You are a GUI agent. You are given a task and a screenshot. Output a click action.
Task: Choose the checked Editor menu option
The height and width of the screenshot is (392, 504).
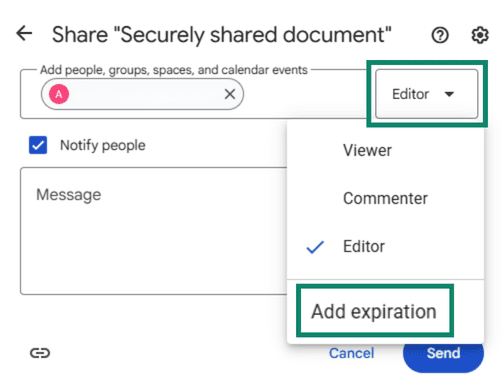385,247
